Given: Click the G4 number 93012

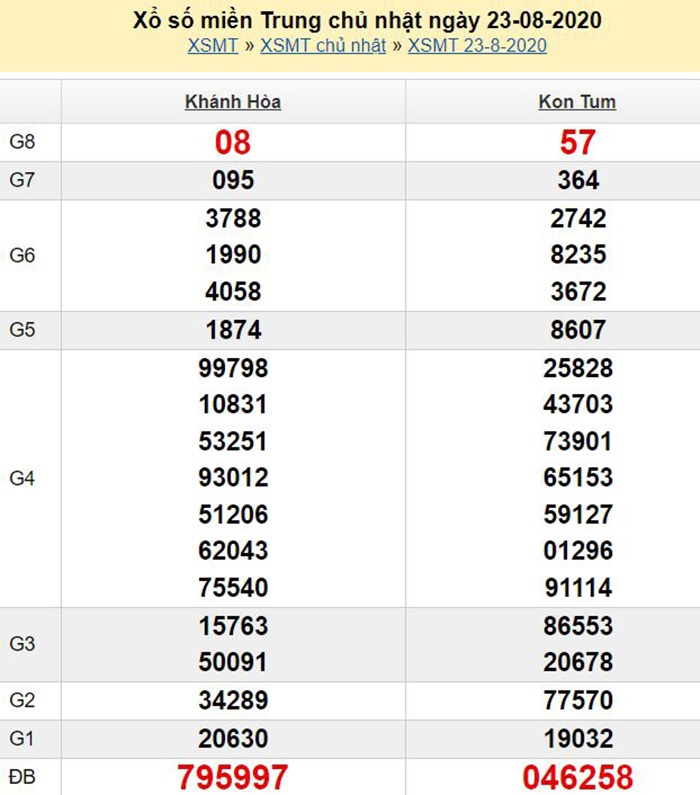Looking at the screenshot, I should point(233,478).
